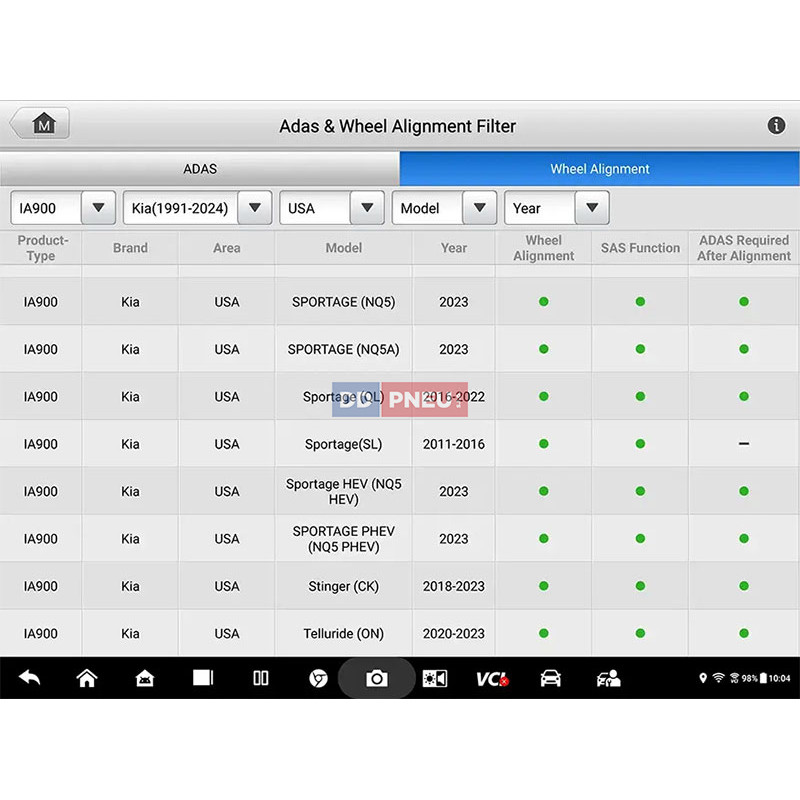Select the Telluride (ON) row
800x800 pixels.
pyautogui.click(x=343, y=633)
